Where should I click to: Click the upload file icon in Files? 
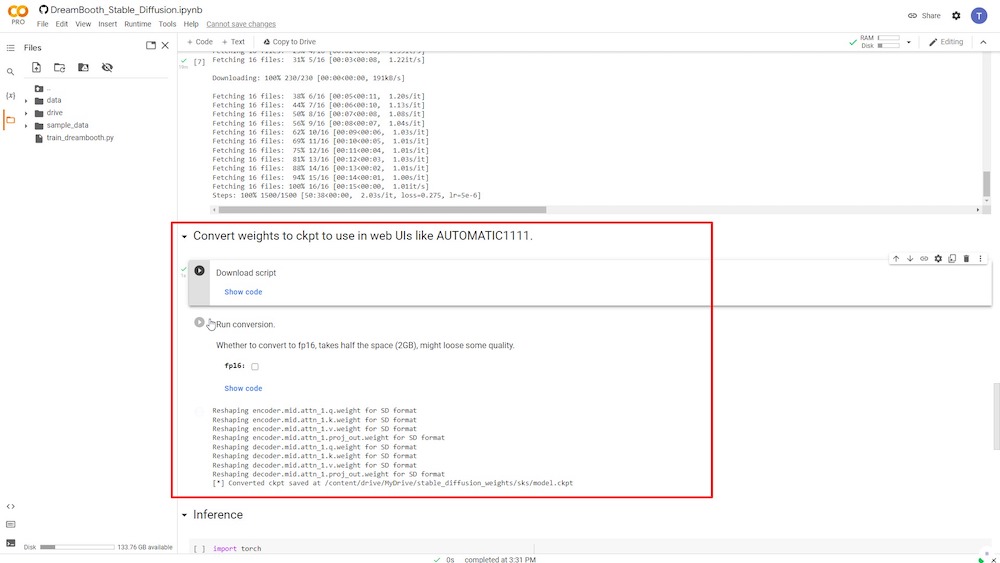(x=36, y=67)
